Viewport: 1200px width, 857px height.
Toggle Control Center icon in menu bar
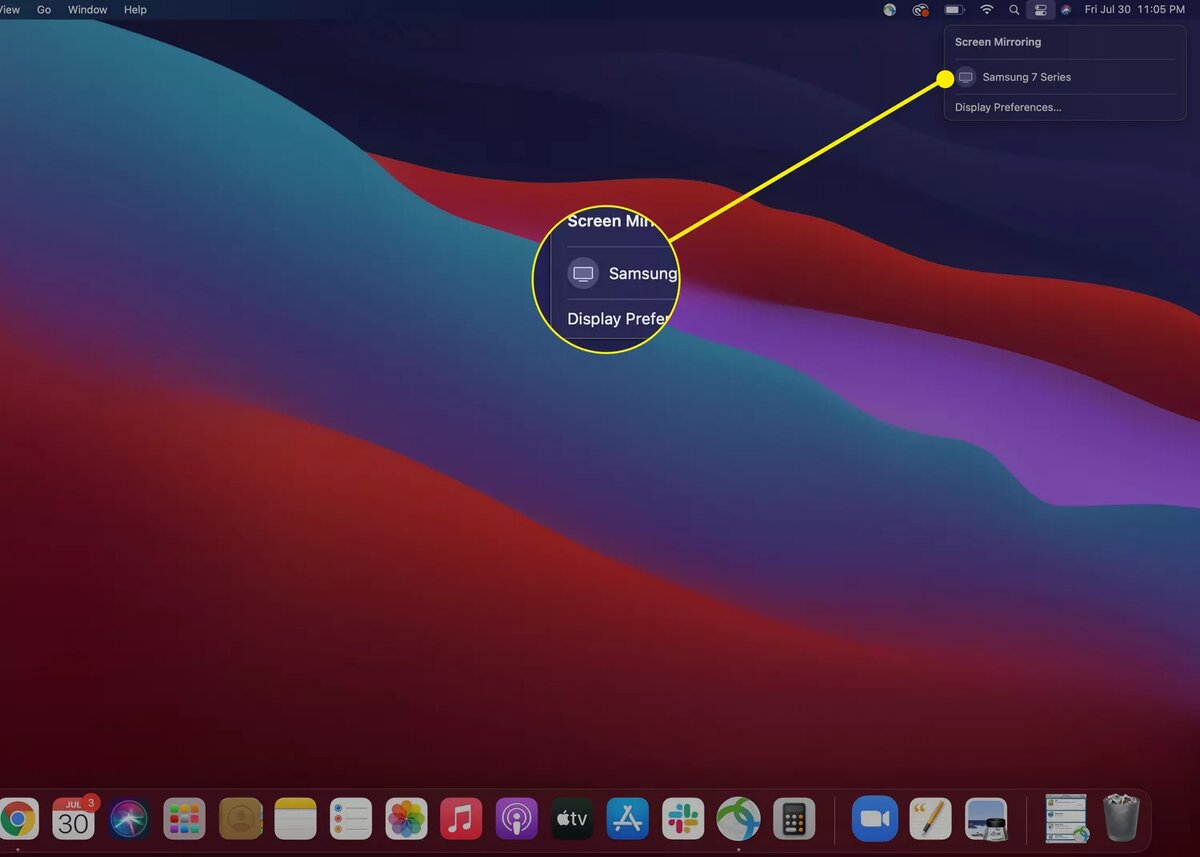coord(1040,10)
